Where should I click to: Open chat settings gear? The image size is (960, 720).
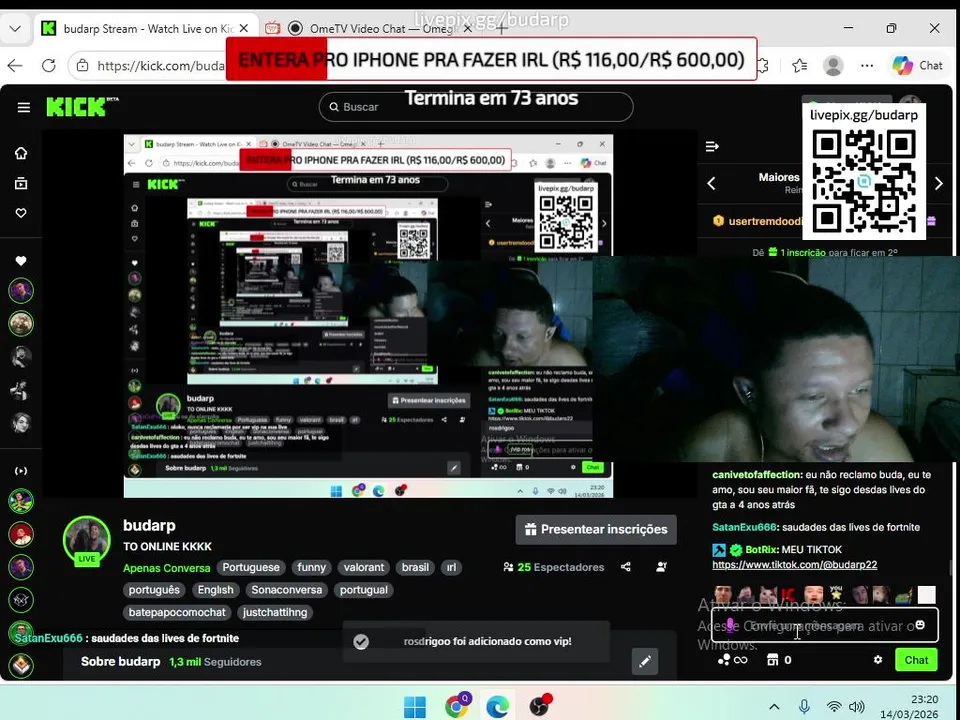877,660
